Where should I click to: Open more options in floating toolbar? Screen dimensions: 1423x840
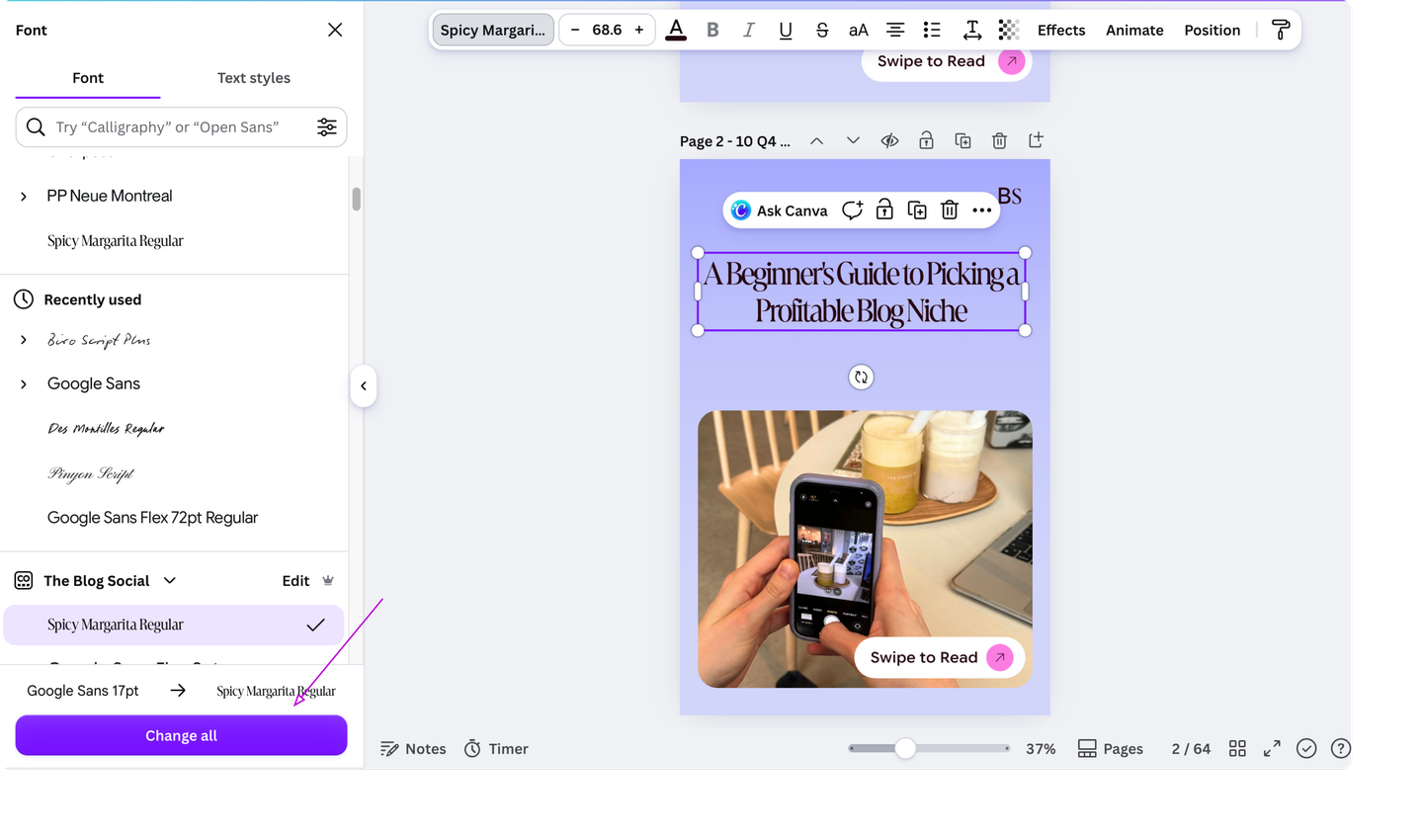tap(981, 210)
